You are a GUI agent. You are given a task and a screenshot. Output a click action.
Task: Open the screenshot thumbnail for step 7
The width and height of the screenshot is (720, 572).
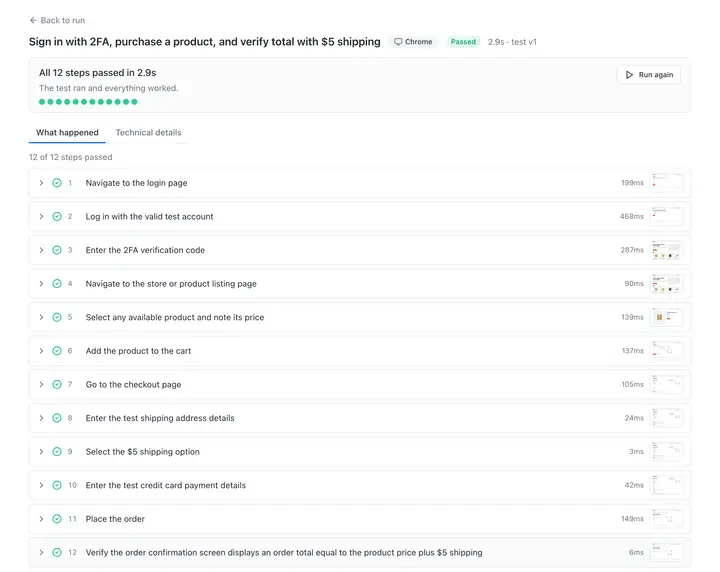click(667, 384)
